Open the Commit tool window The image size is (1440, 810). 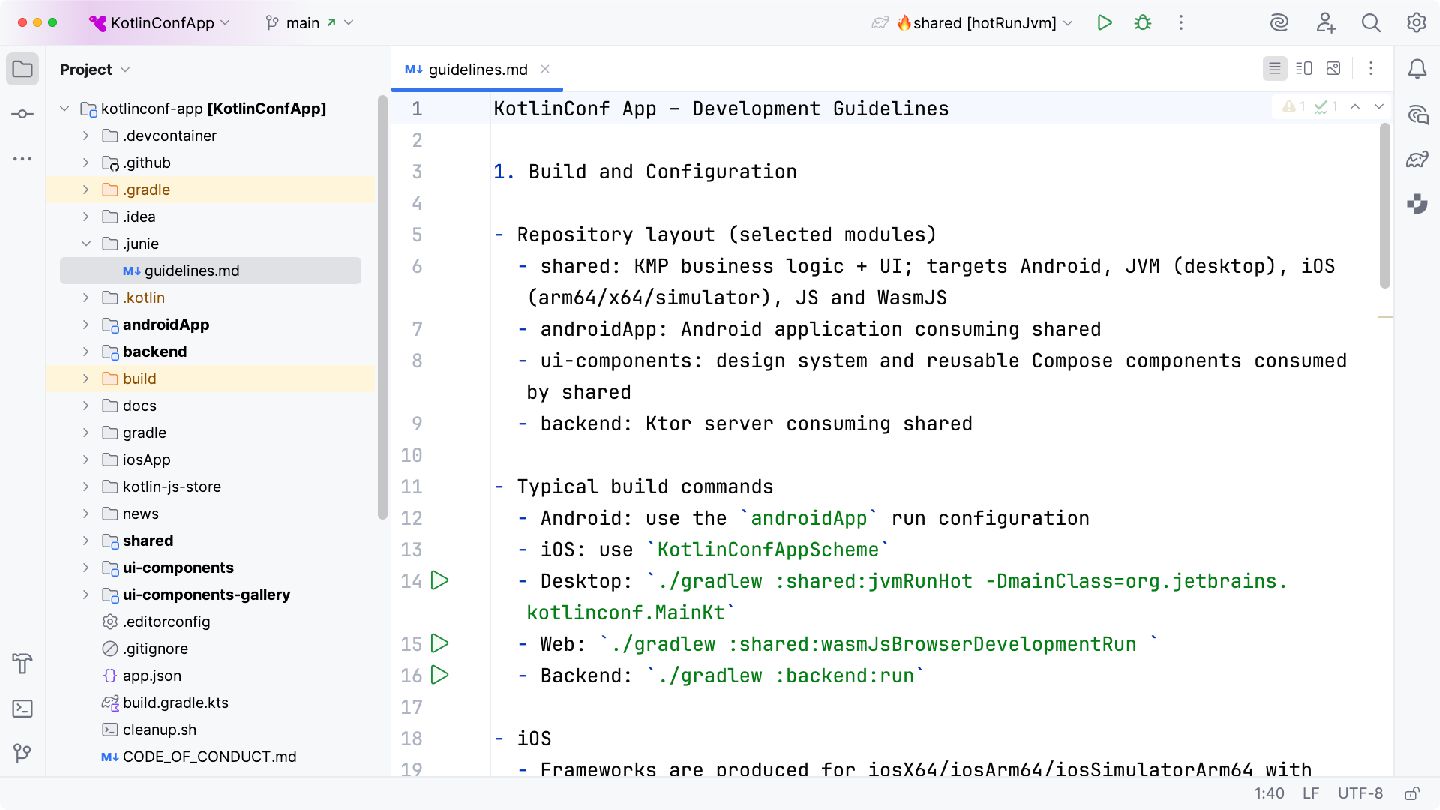tap(22, 114)
